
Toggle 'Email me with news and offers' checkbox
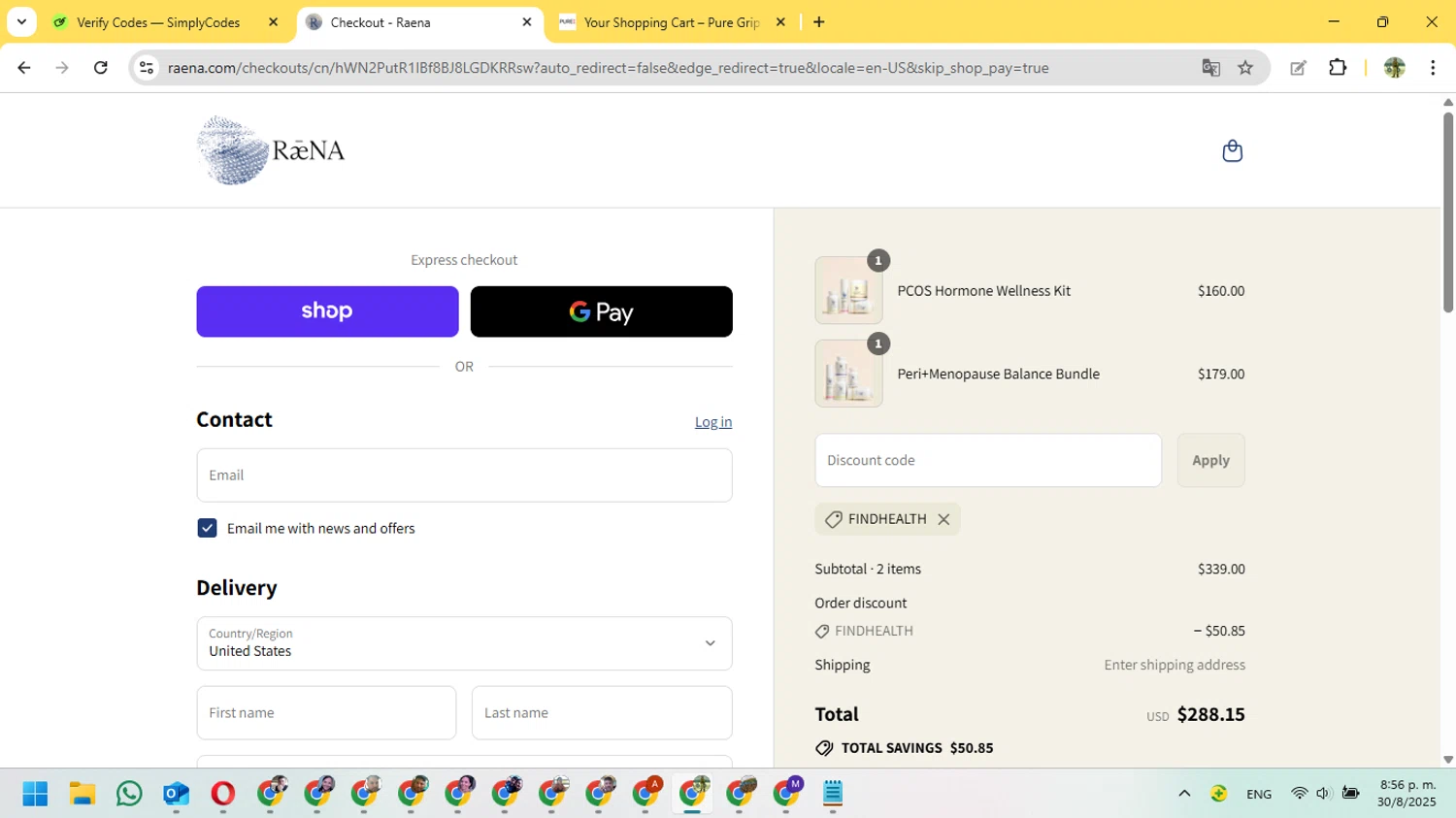tap(207, 528)
